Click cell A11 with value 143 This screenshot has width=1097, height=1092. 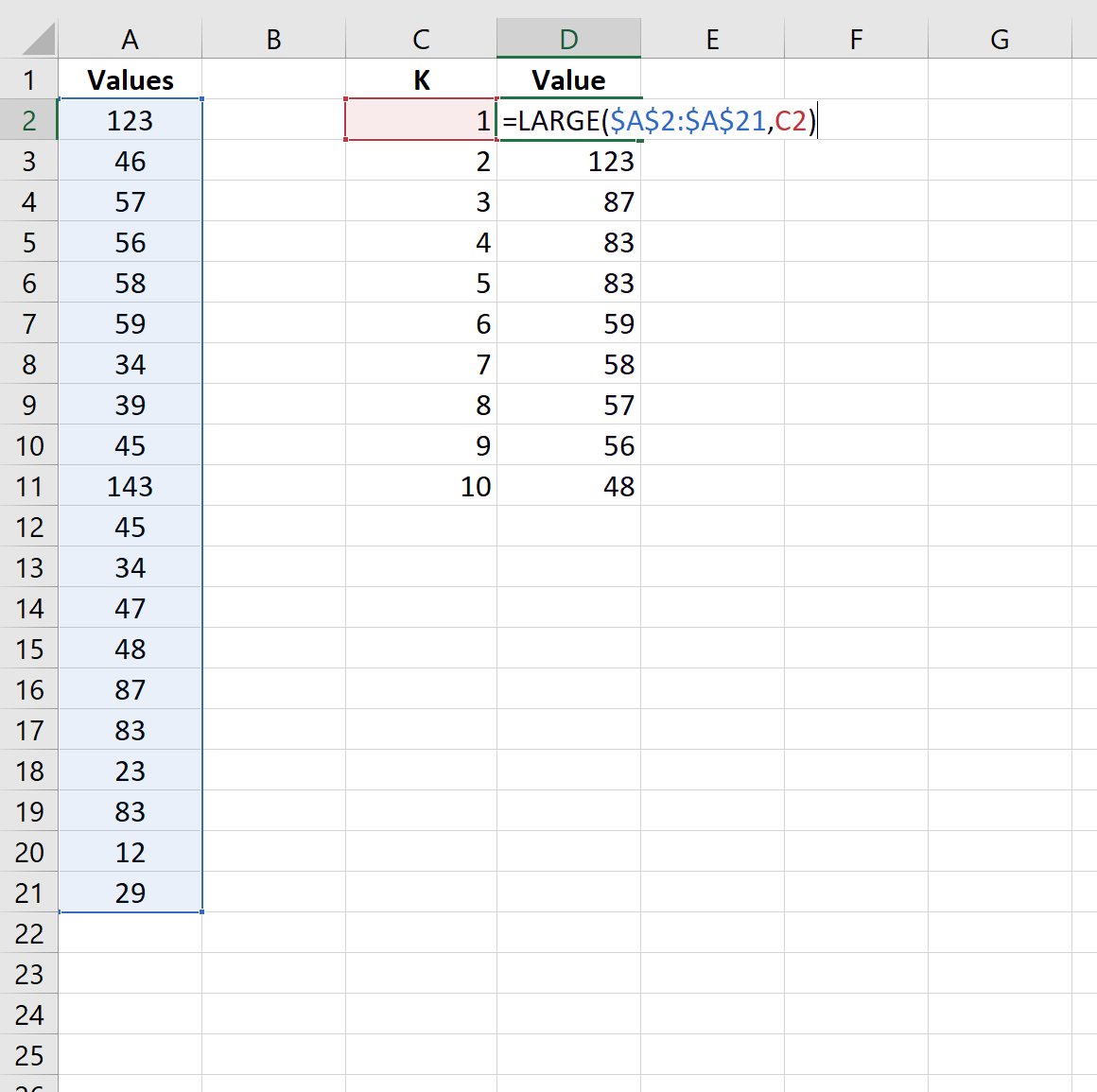coord(131,485)
